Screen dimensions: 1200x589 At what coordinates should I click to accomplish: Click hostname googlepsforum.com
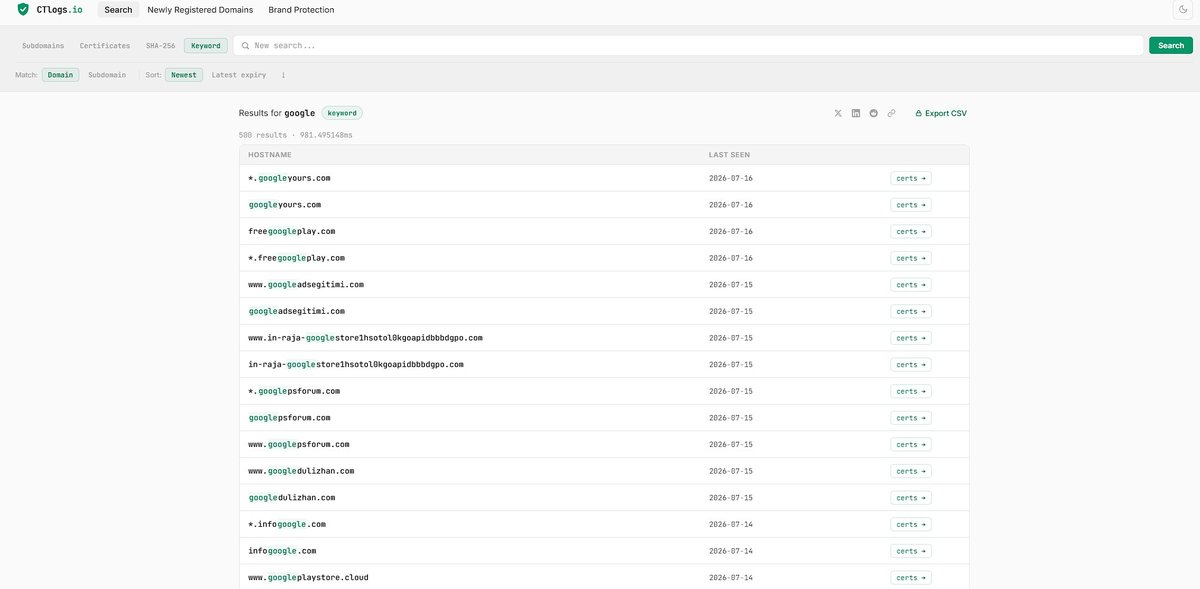click(289, 418)
